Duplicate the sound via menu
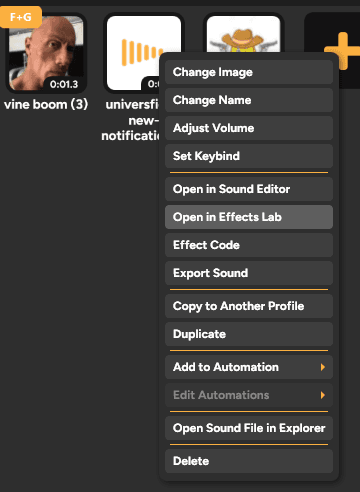This screenshot has width=360, height=492. click(x=249, y=334)
